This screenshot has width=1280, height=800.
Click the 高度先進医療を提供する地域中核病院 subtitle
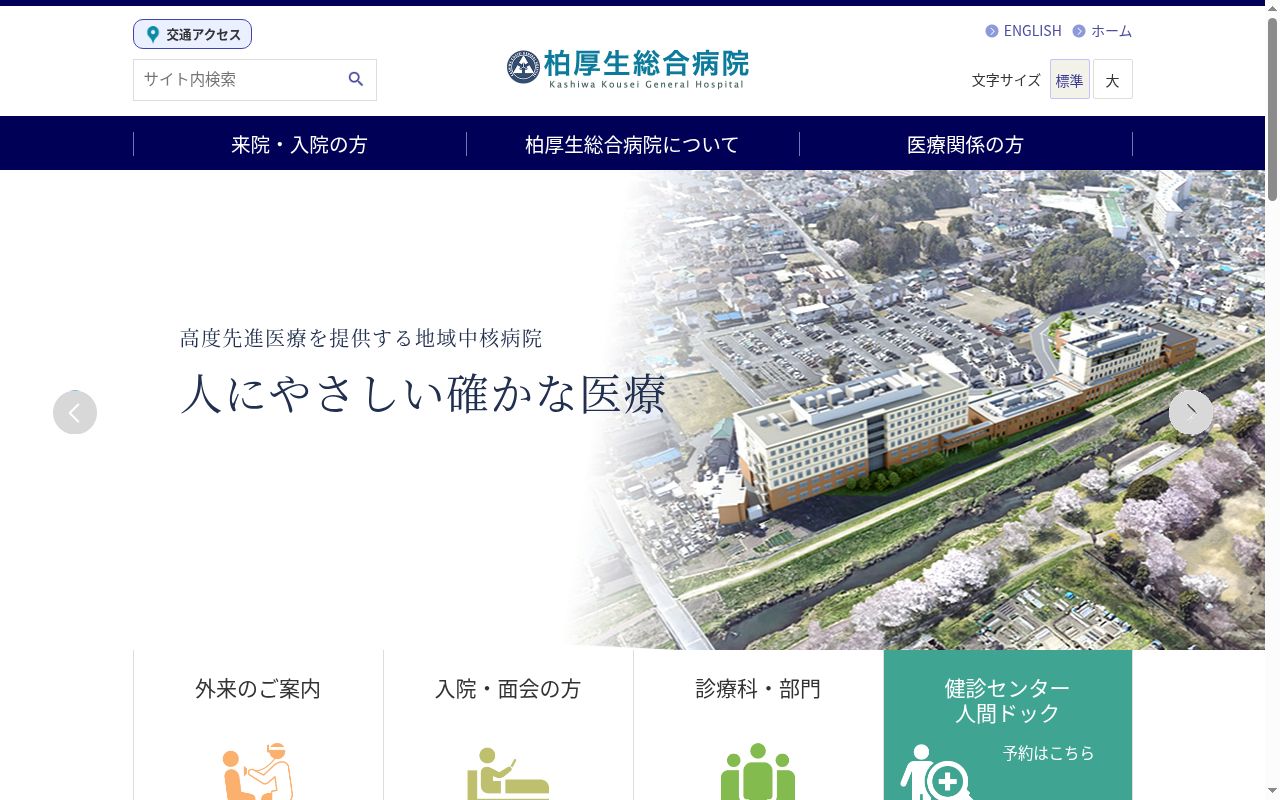pyautogui.click(x=361, y=338)
